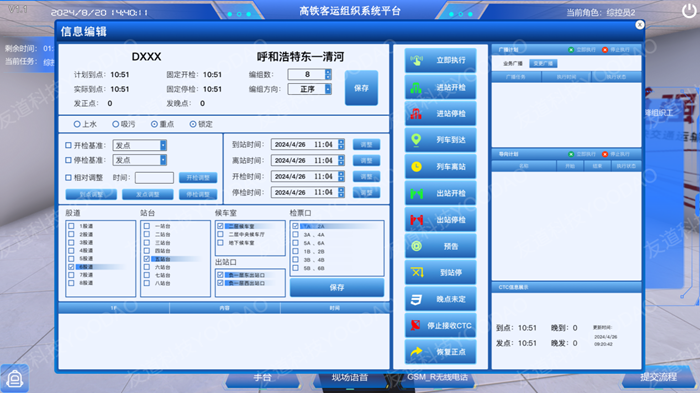The image size is (700, 393).
Task: Check the 5B、6B ticket gate checkbox
Action: pos(296,268)
